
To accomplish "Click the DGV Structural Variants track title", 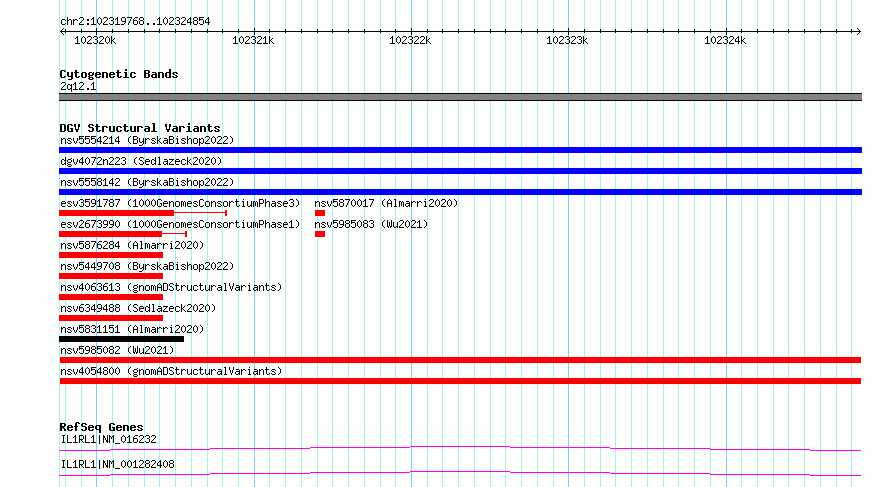I will (140, 128).
